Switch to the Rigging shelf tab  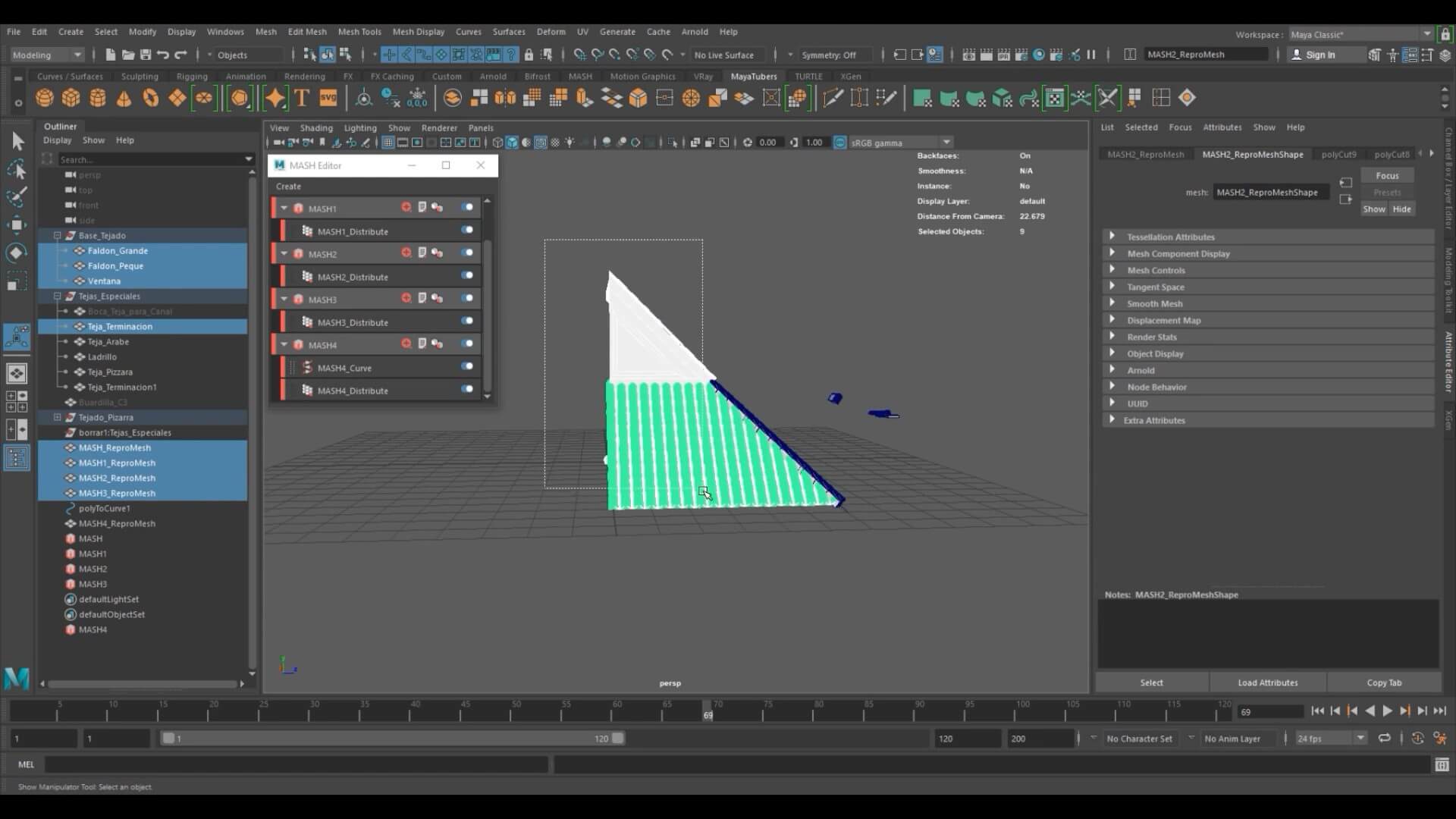(x=192, y=77)
